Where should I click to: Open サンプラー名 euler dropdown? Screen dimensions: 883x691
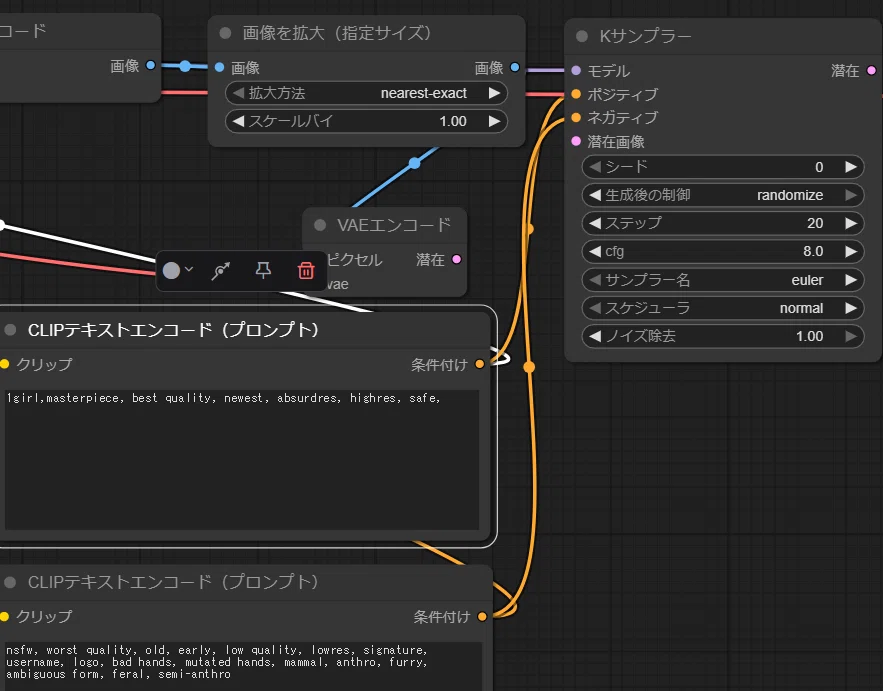click(723, 280)
